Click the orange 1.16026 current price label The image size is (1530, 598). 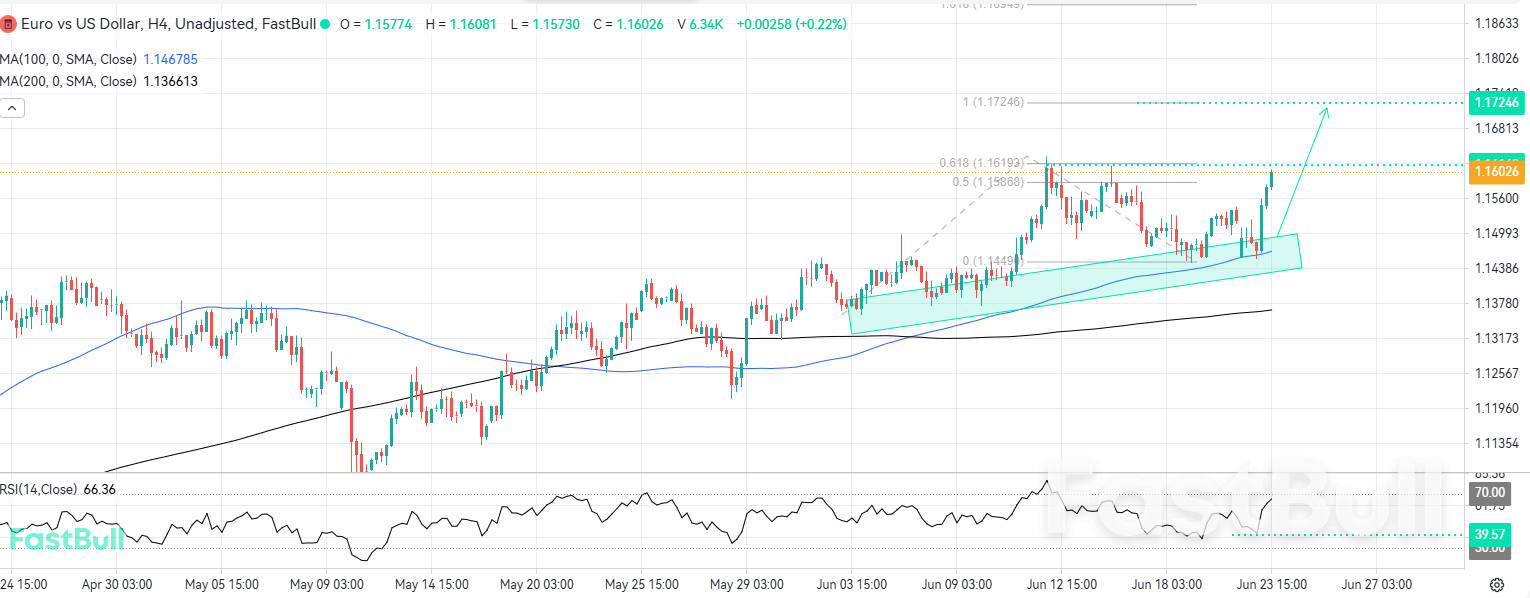(1496, 171)
